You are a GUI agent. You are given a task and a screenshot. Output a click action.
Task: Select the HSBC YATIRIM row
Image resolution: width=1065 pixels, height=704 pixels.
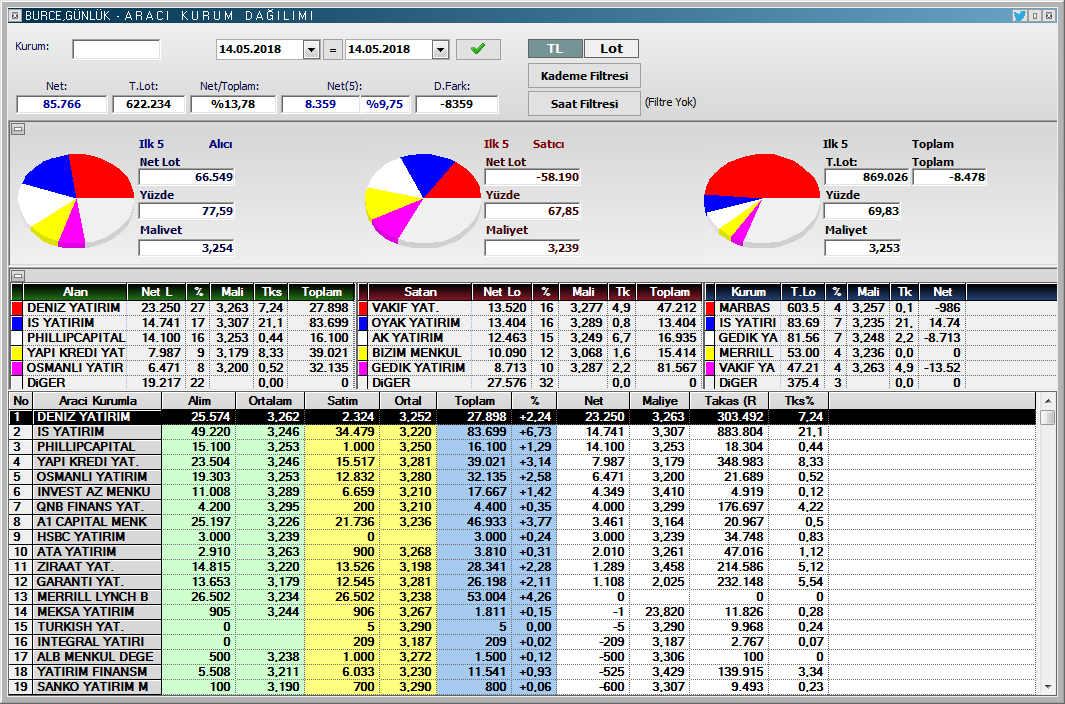(523, 536)
